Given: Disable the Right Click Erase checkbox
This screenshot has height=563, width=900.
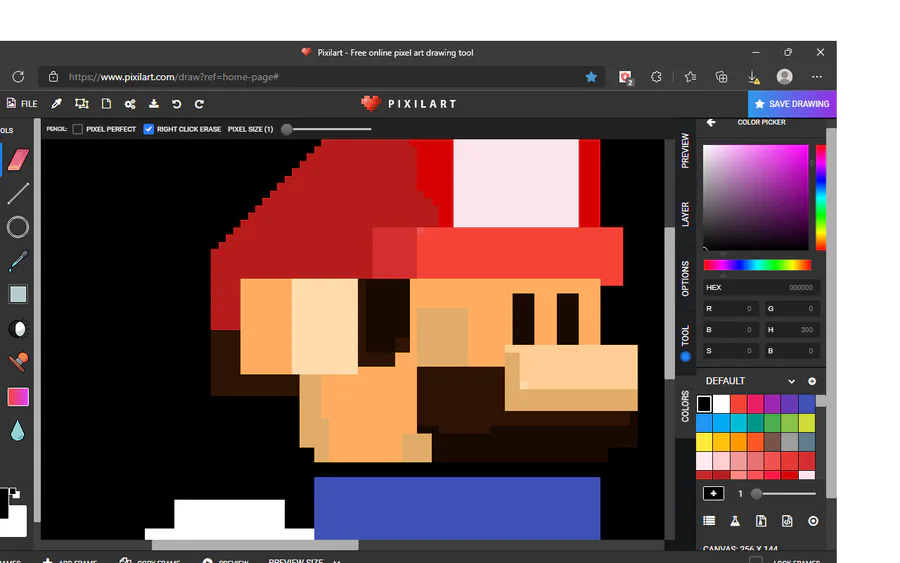Looking at the screenshot, I should 149,129.
